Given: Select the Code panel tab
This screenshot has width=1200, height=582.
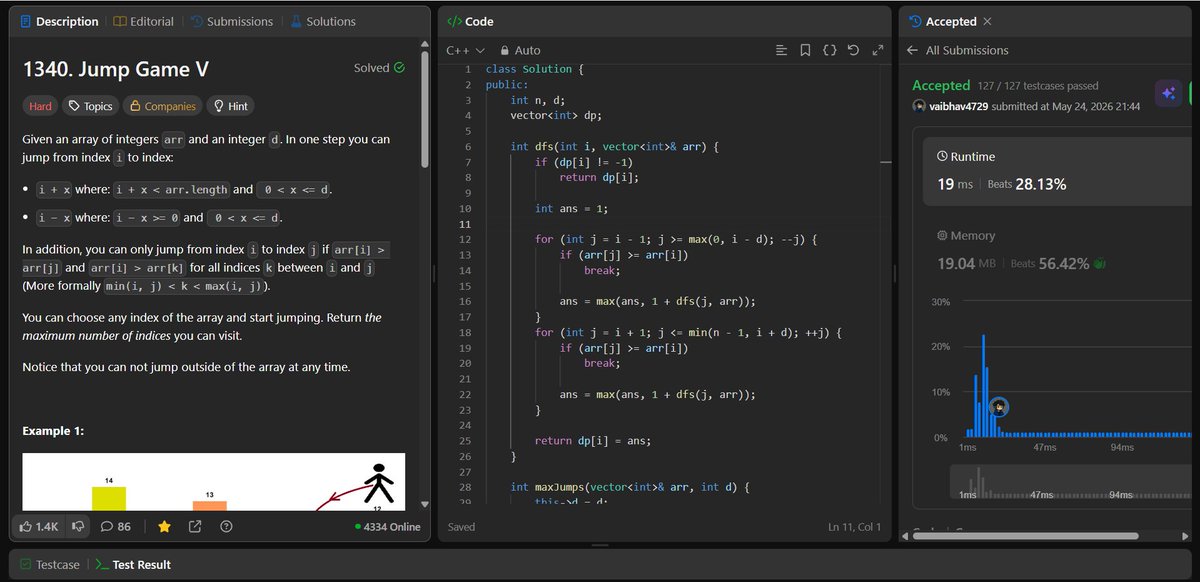Looking at the screenshot, I should [470, 21].
